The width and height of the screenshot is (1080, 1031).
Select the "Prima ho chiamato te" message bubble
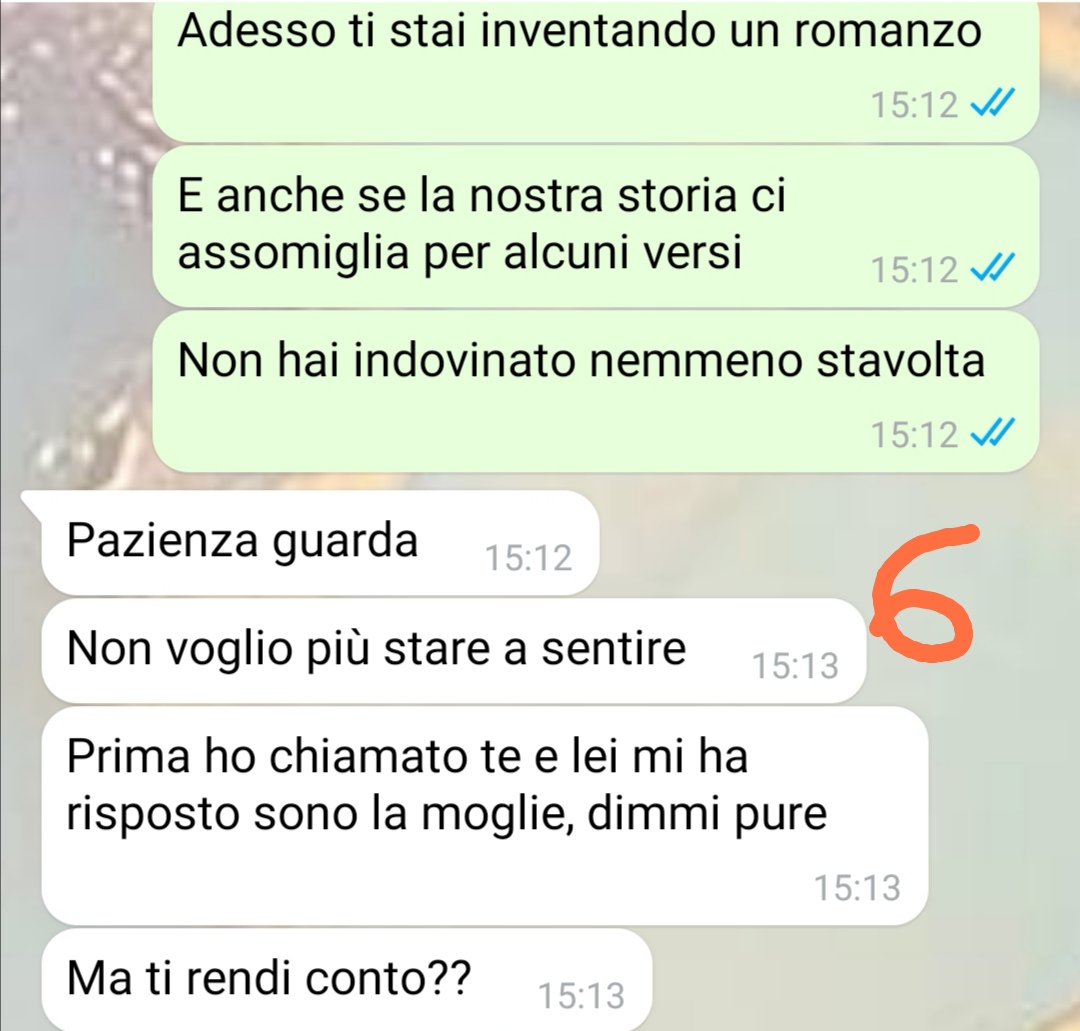[485, 816]
